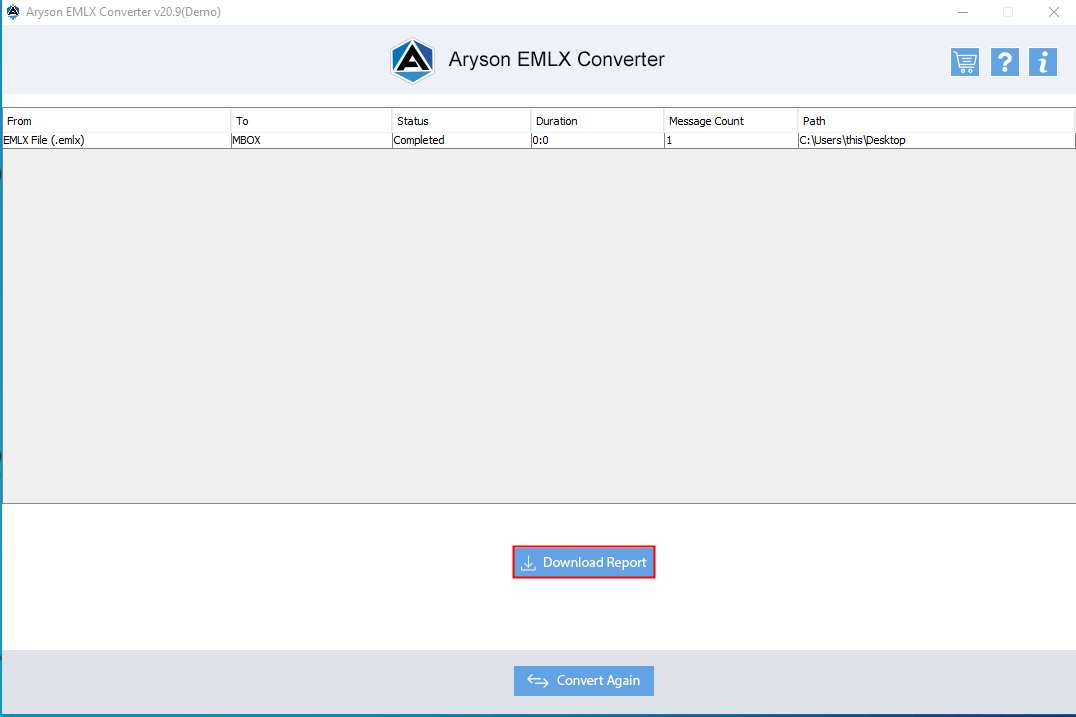Select the 'C:\Users\this\Desktop' path cell
1076x717 pixels.
(x=936, y=140)
